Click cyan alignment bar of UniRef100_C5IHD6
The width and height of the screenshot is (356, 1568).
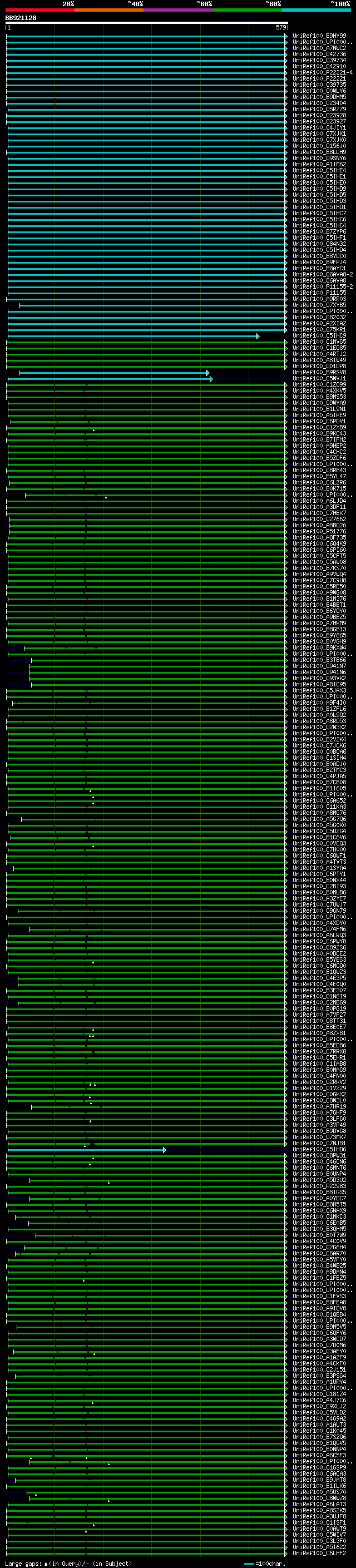click(x=86, y=1150)
